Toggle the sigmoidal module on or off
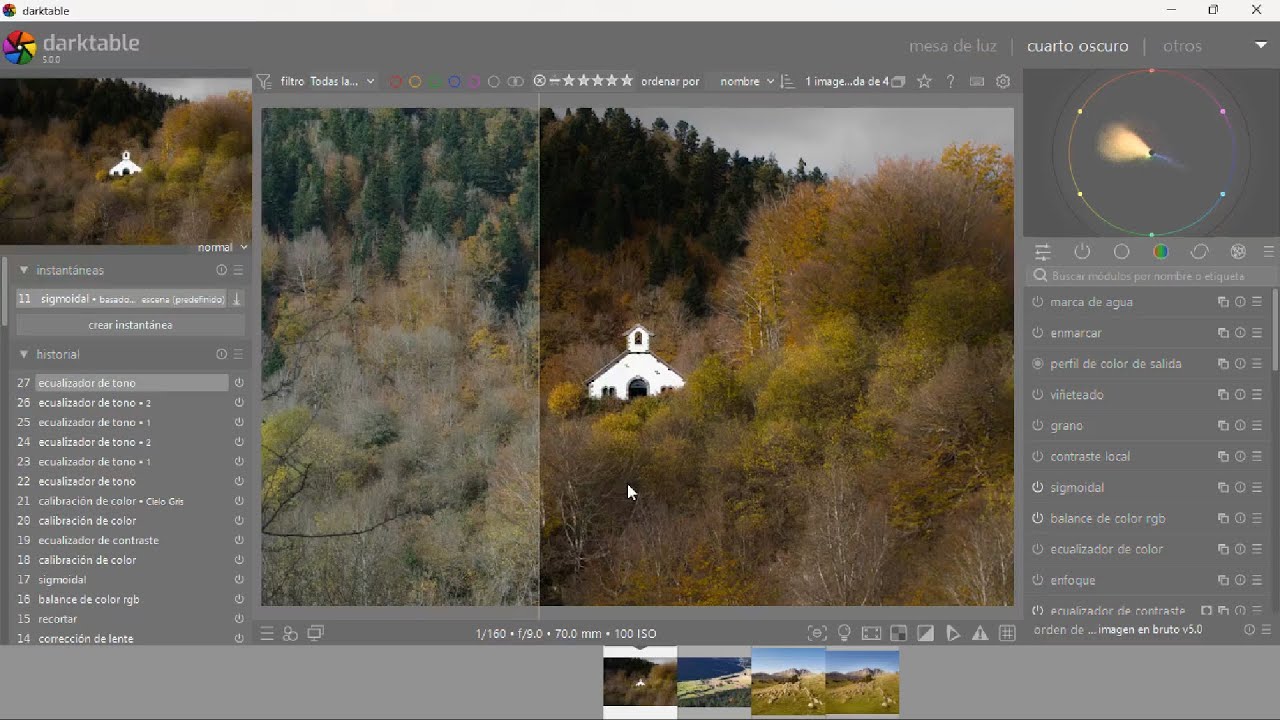Viewport: 1280px width, 720px height. tap(1037, 488)
